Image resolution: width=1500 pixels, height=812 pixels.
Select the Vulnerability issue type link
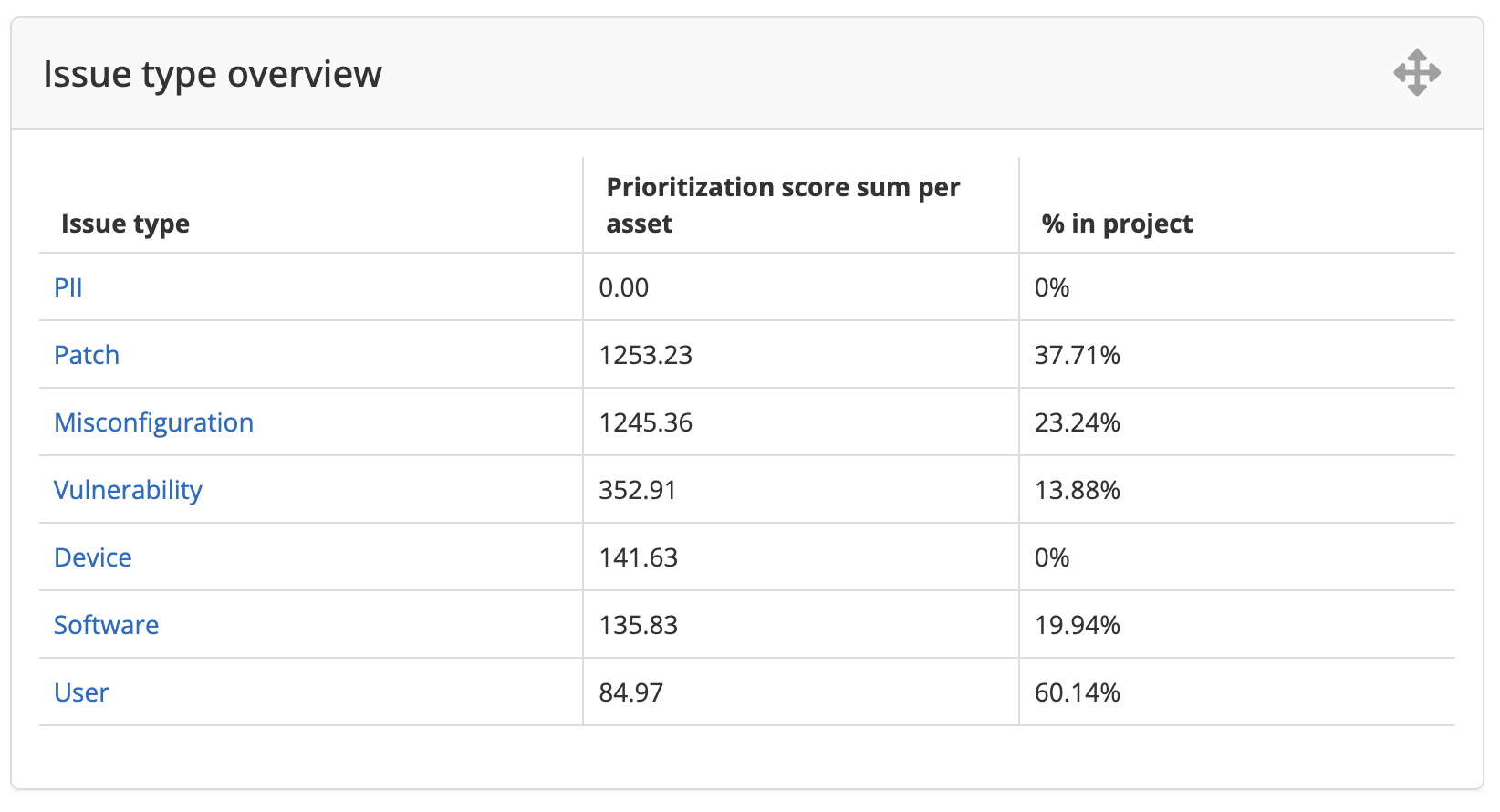[x=128, y=490]
